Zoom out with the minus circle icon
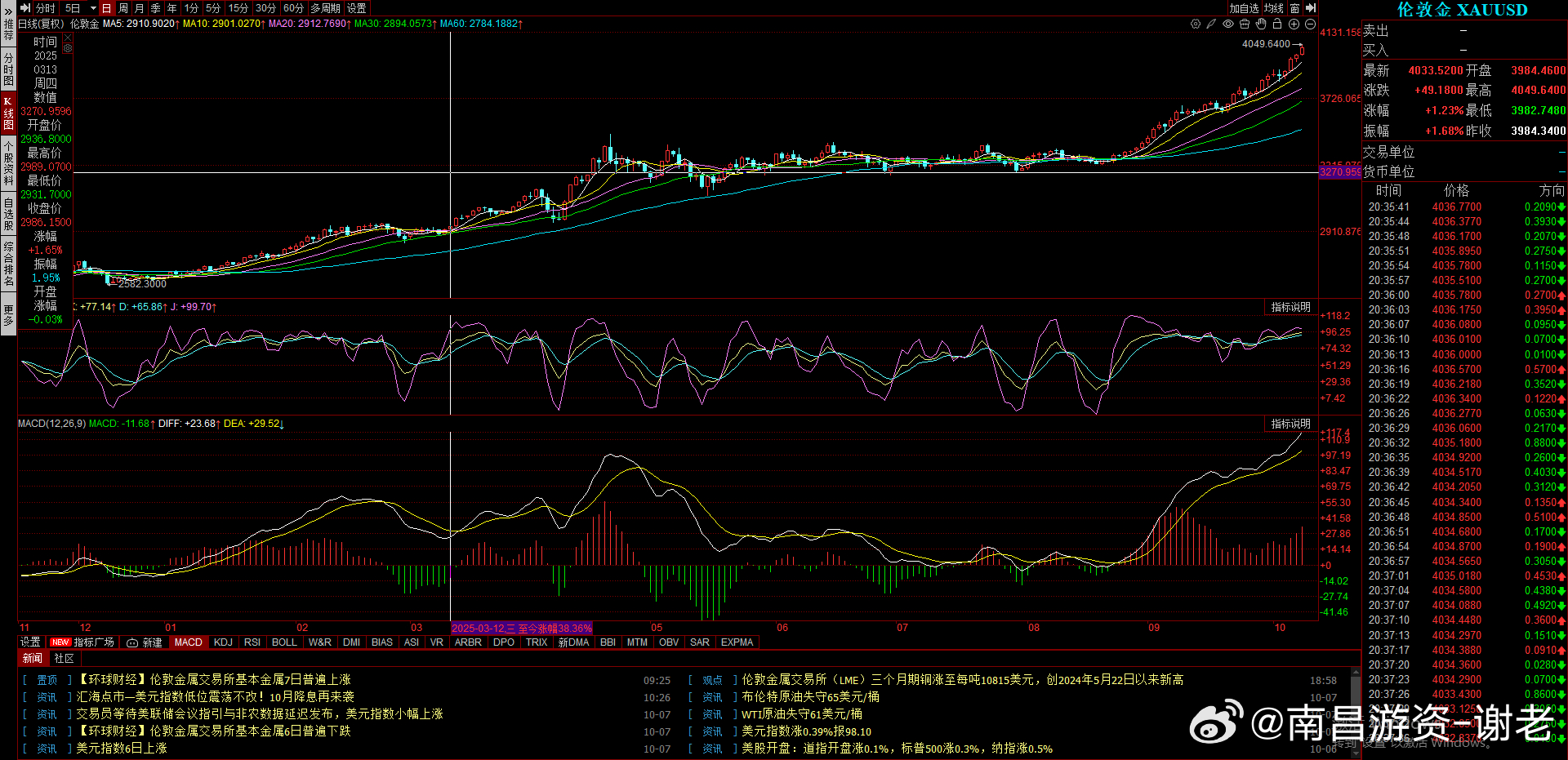The image size is (1568, 760). coord(1310,24)
